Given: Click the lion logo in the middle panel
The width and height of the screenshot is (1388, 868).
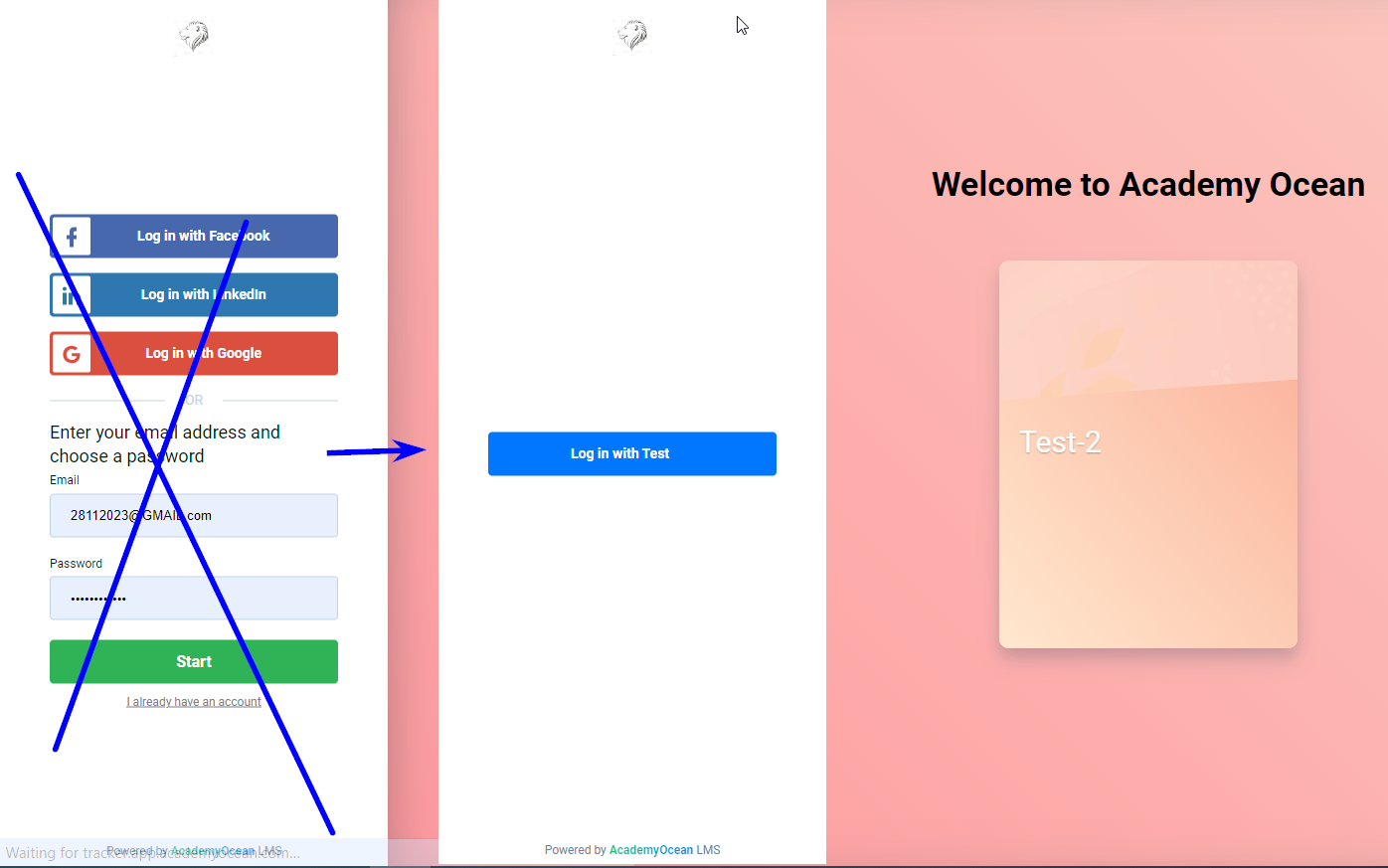Looking at the screenshot, I should 632,36.
